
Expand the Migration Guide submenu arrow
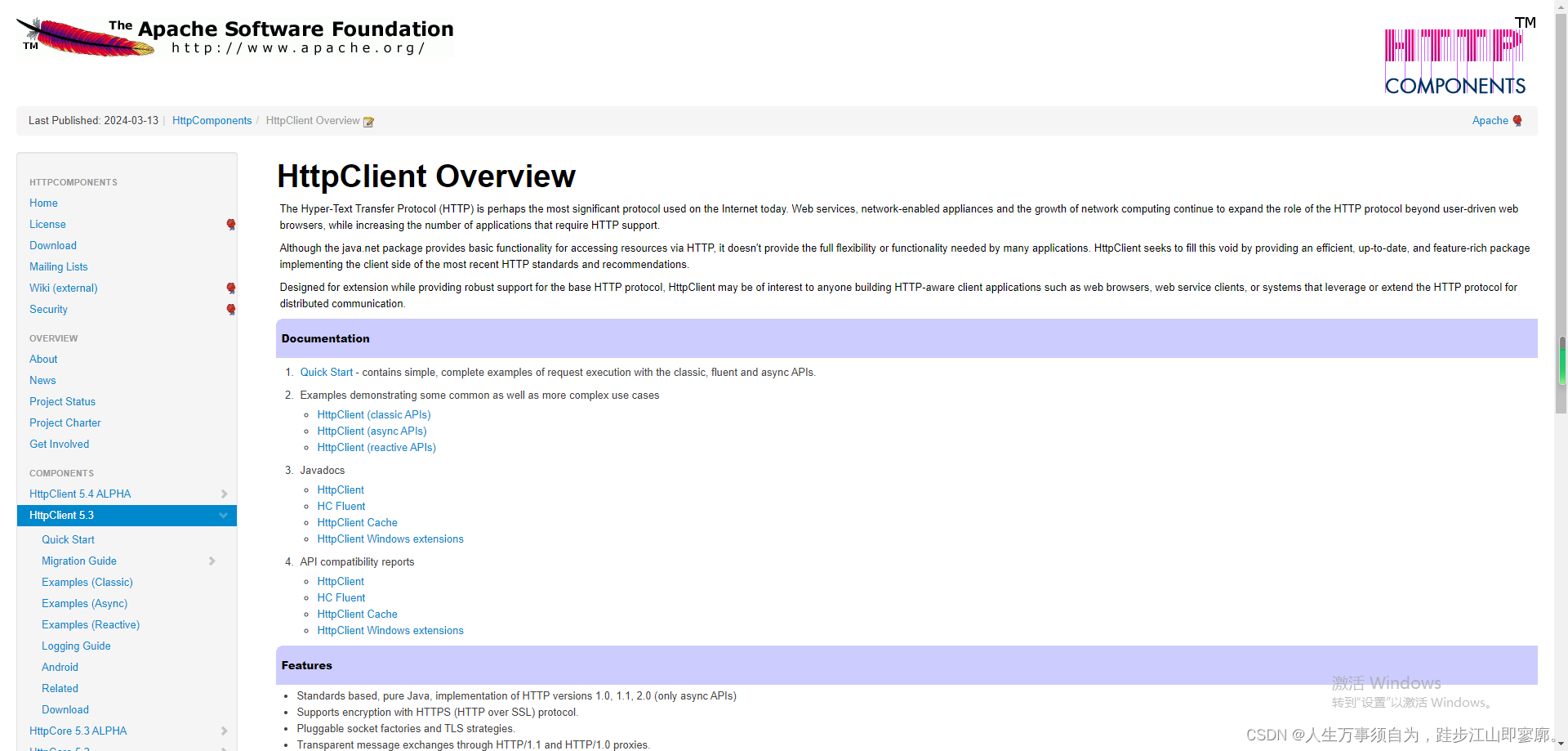(212, 561)
